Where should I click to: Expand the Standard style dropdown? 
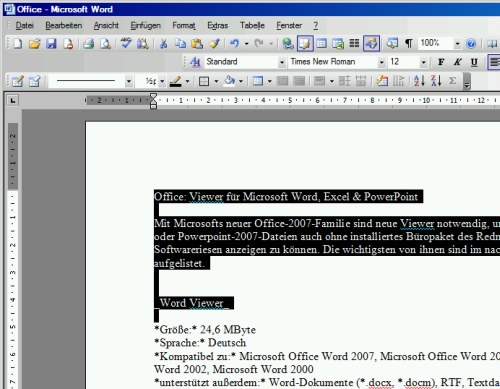pos(282,62)
